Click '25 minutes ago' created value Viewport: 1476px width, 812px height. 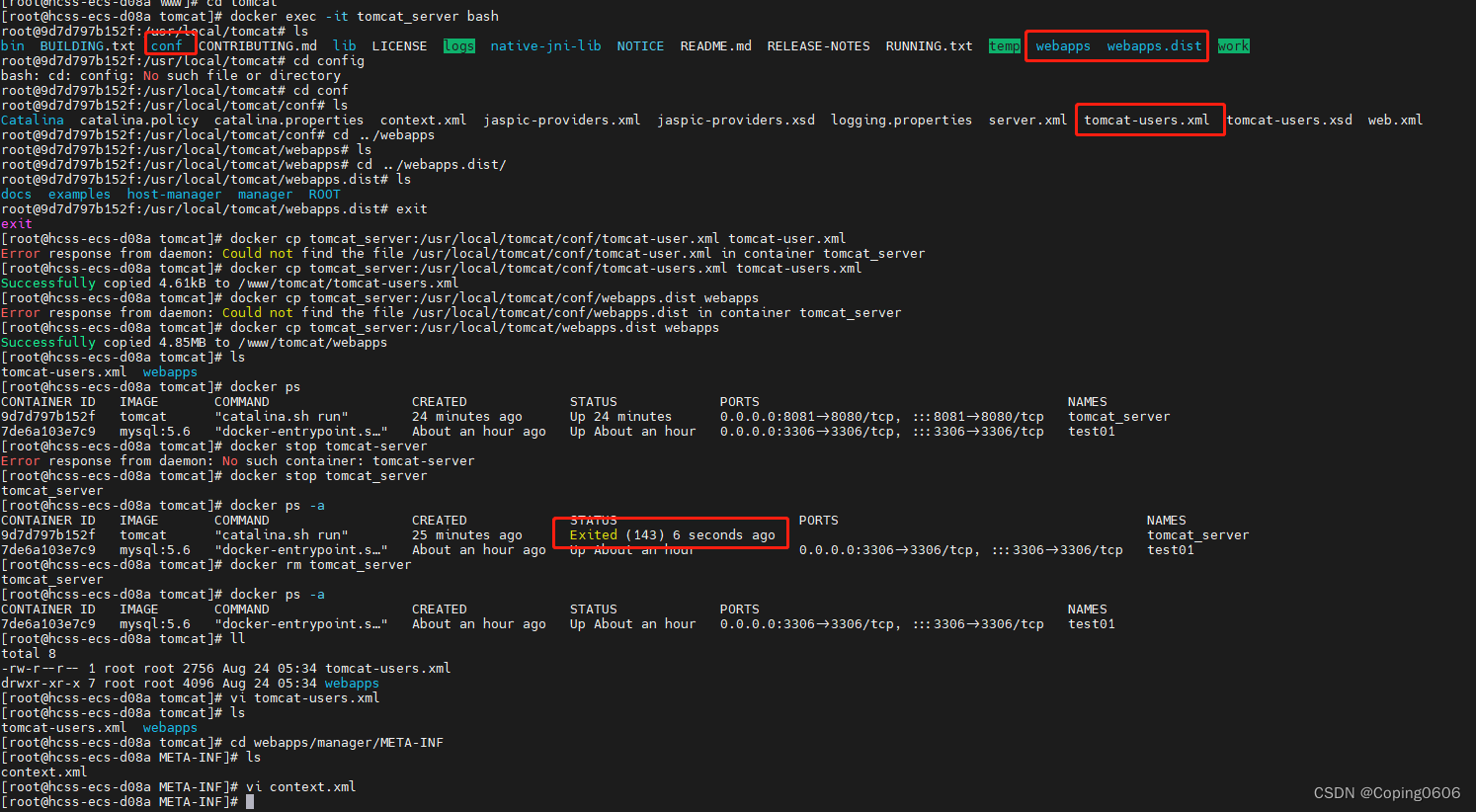(466, 535)
